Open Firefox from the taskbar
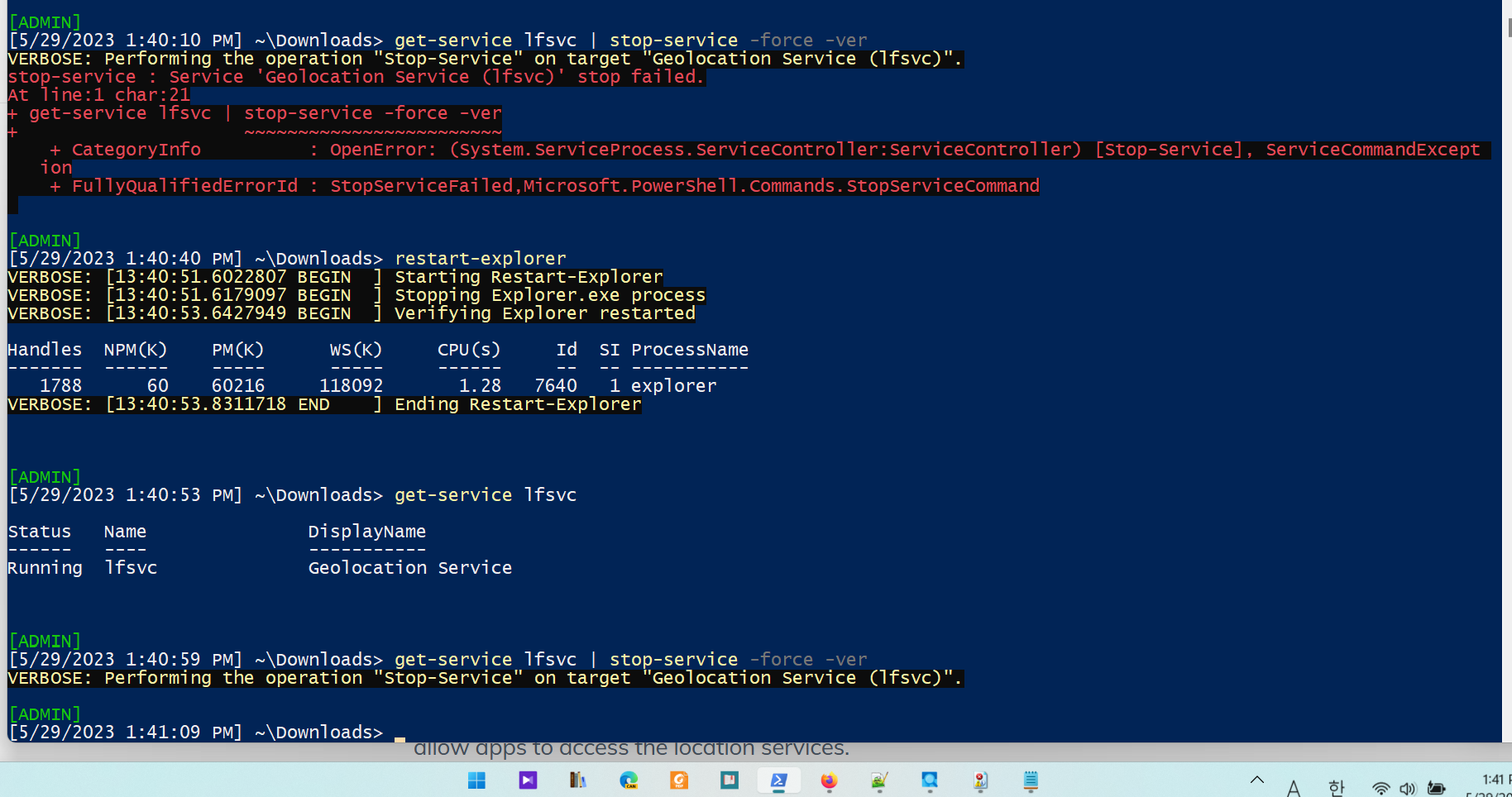The height and width of the screenshot is (797, 1512). pos(829,780)
